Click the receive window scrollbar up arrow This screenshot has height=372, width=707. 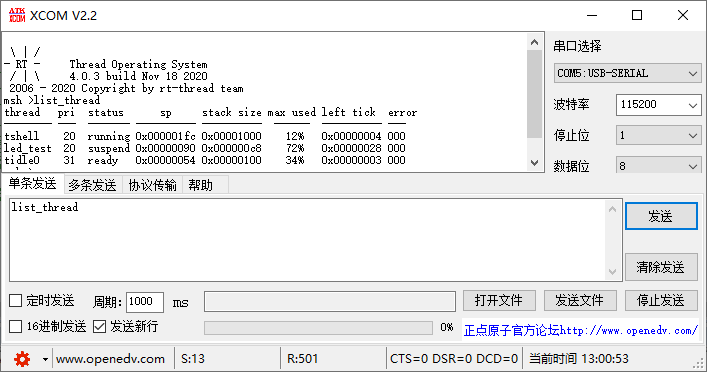[x=534, y=42]
